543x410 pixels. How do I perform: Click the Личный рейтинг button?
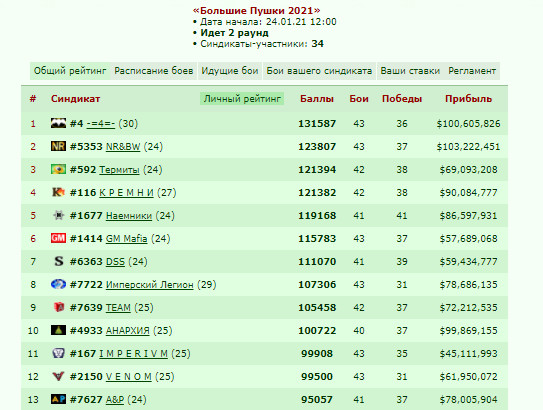pos(242,99)
